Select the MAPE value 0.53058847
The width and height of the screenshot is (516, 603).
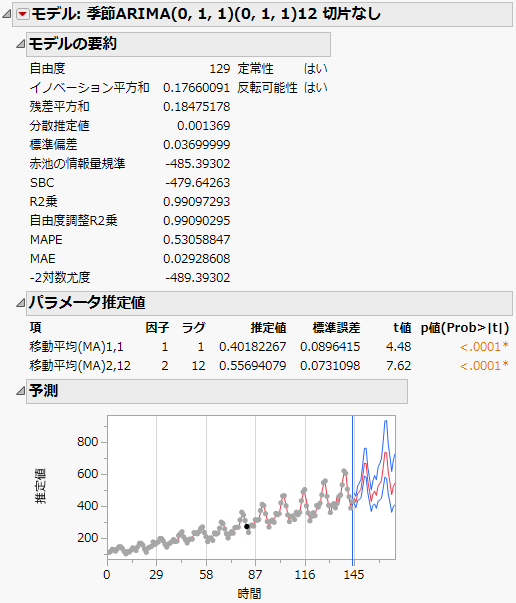tap(196, 240)
